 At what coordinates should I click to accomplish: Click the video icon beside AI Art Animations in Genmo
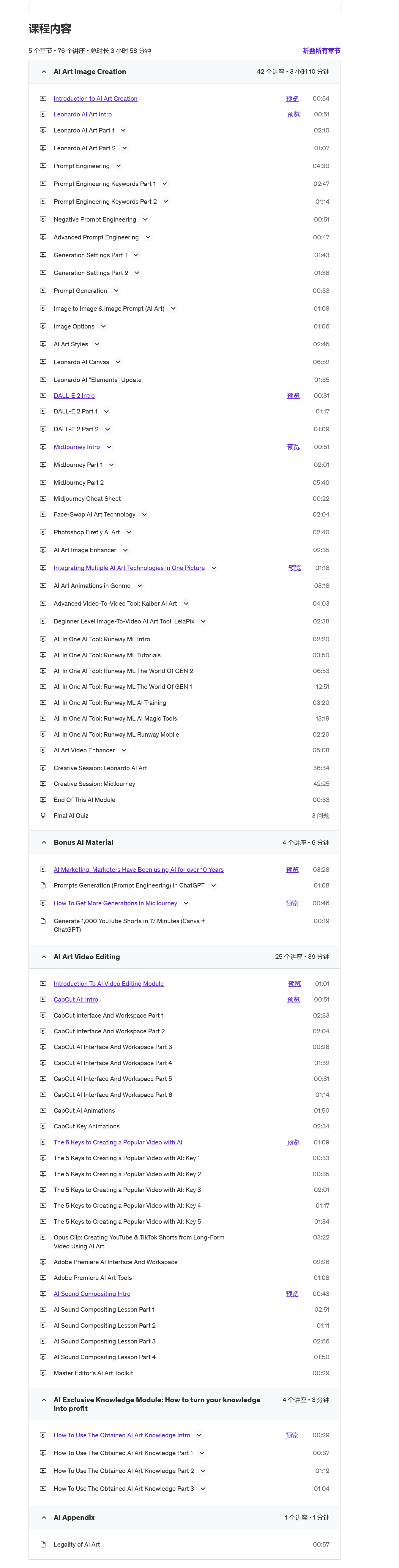click(43, 585)
